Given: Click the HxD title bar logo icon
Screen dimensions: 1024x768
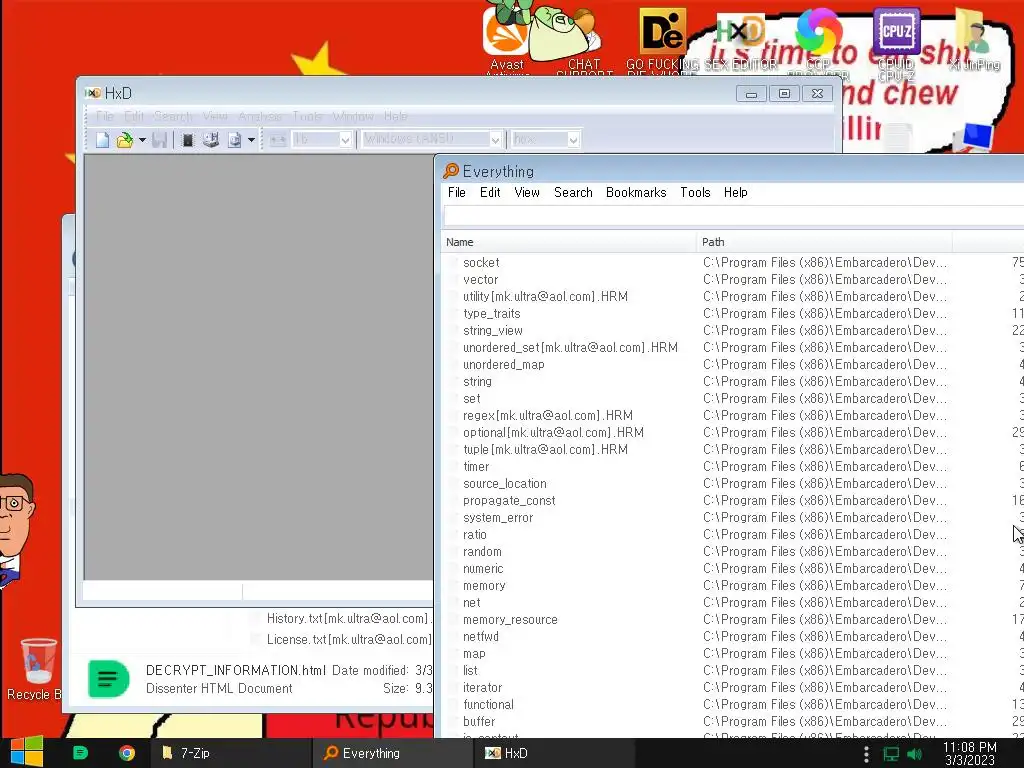Looking at the screenshot, I should click(x=92, y=93).
